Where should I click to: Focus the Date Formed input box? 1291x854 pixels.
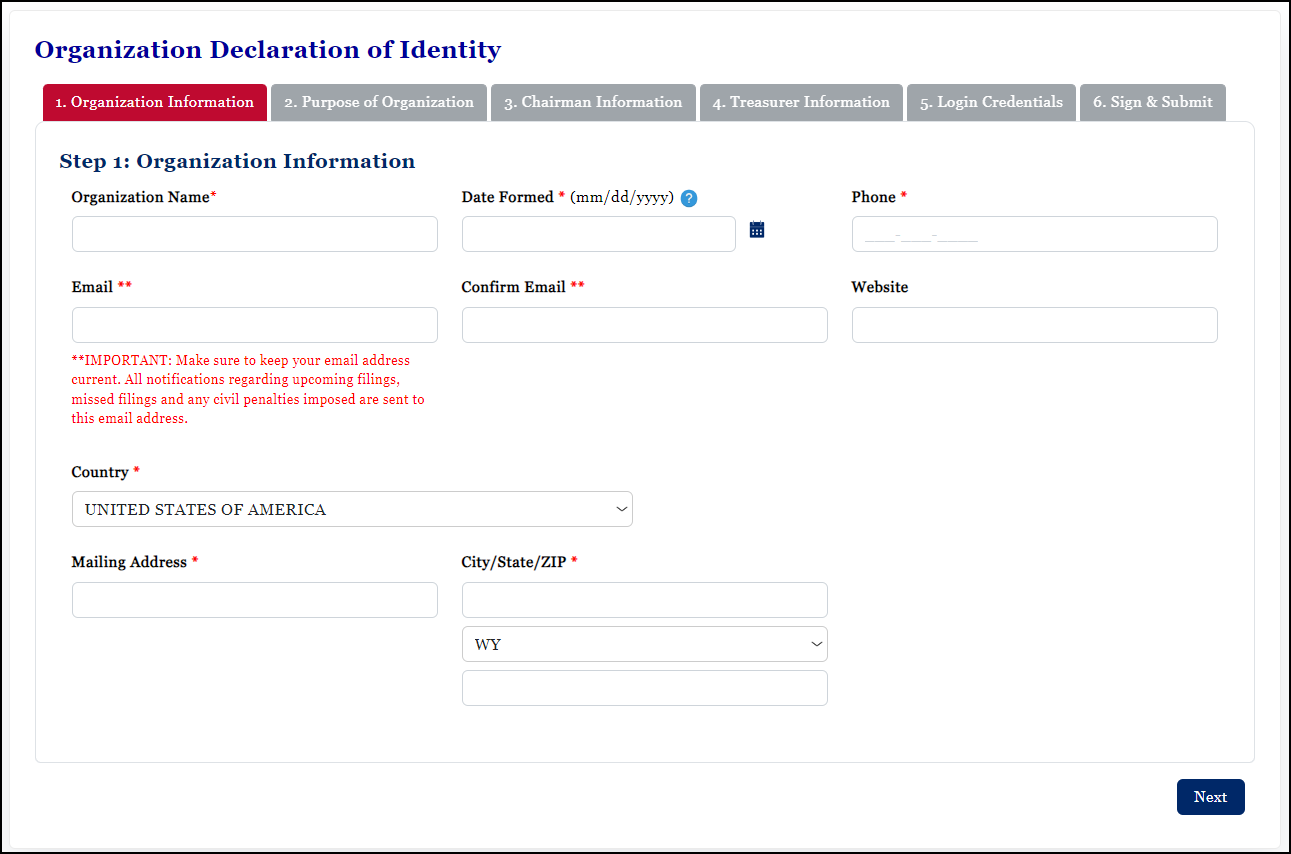coord(598,233)
